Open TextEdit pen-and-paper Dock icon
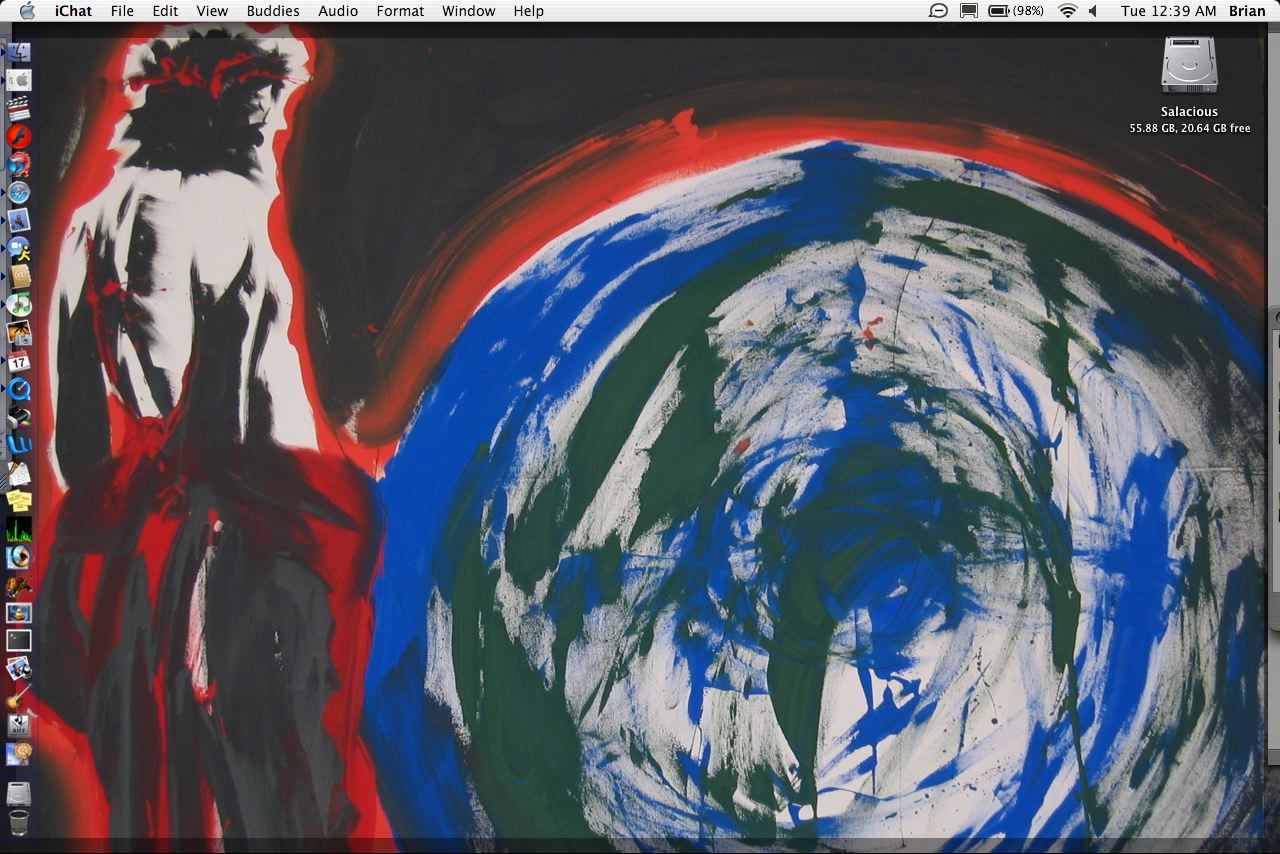Screen dimensions: 1280x854 (x=19, y=473)
